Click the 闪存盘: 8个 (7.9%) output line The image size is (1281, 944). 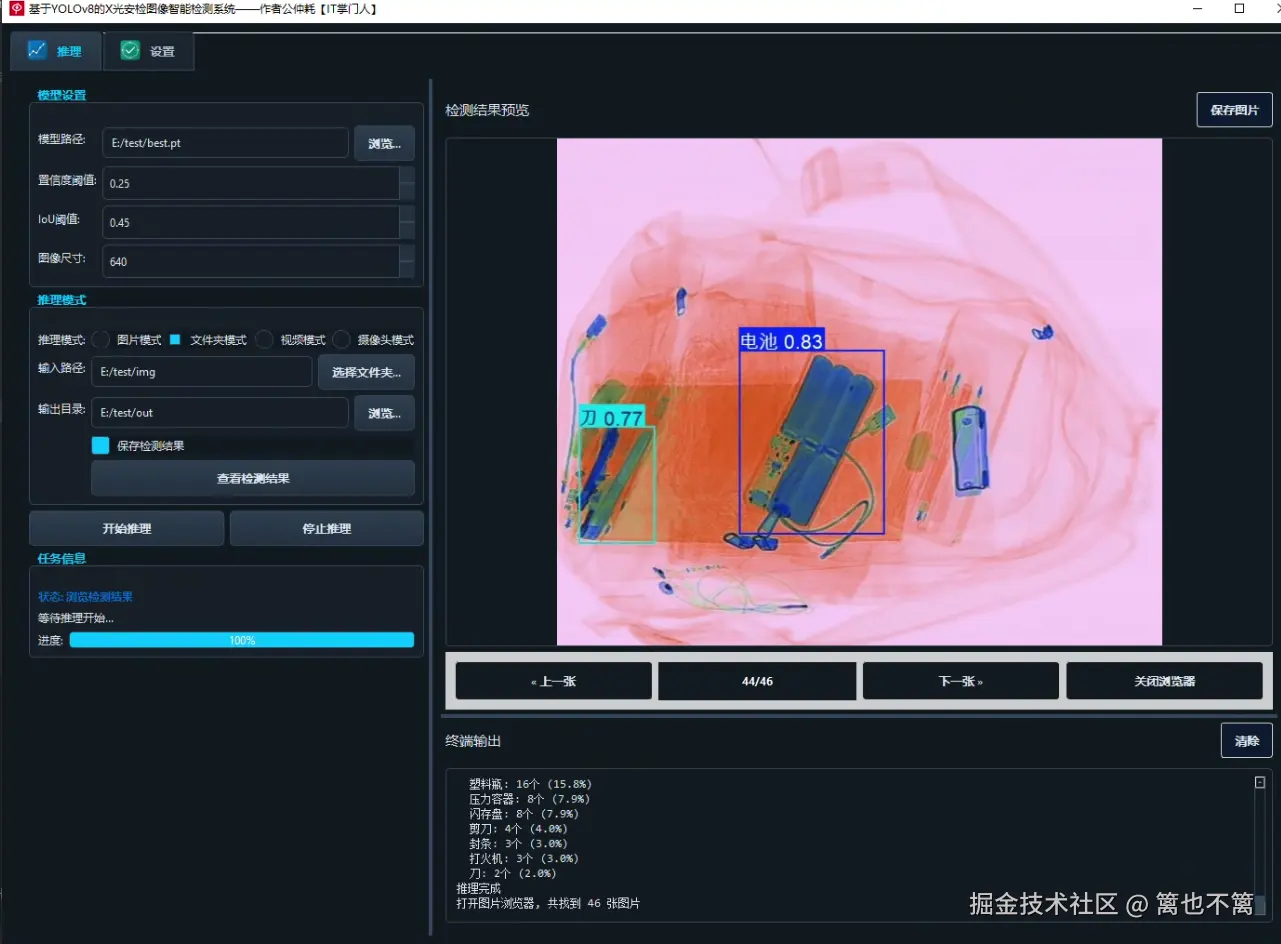pyautogui.click(x=523, y=814)
